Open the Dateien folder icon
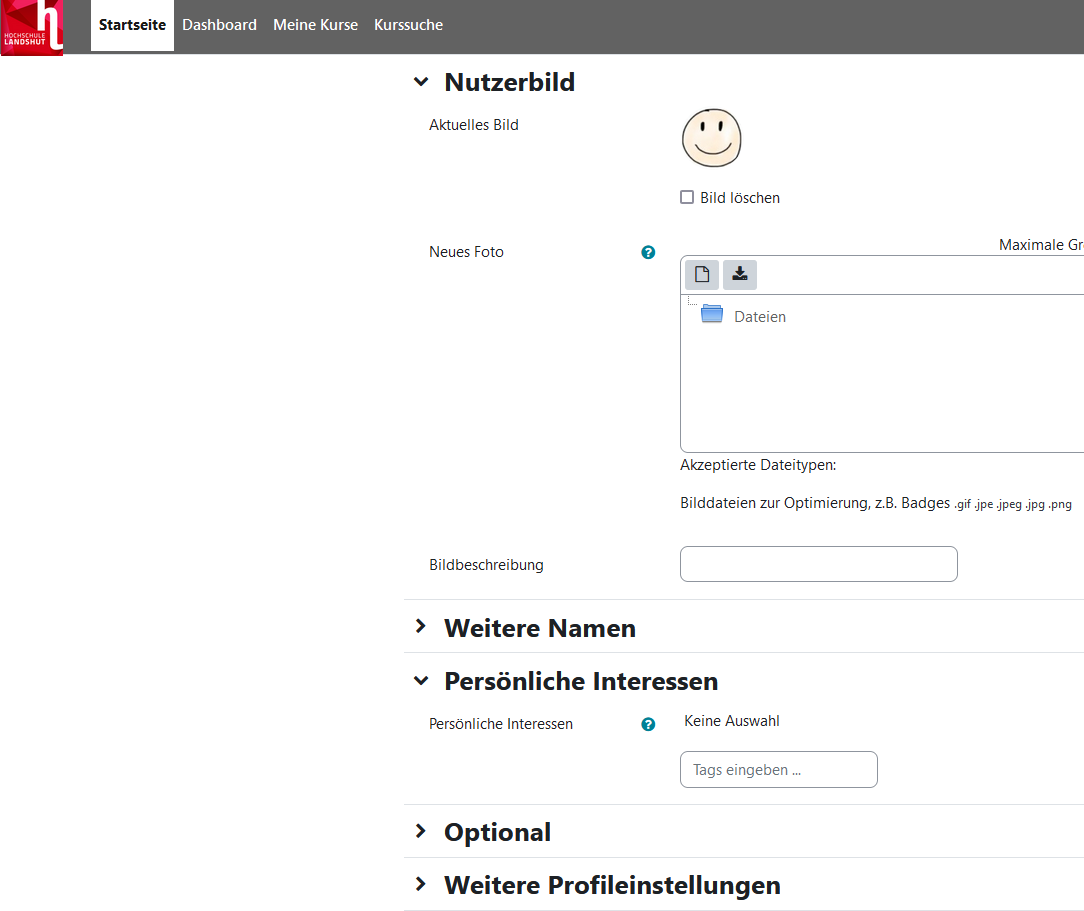1084x911 pixels. [712, 315]
